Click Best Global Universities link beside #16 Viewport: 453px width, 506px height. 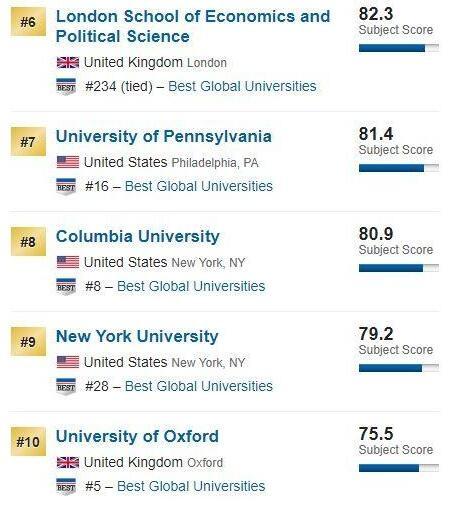(199, 186)
